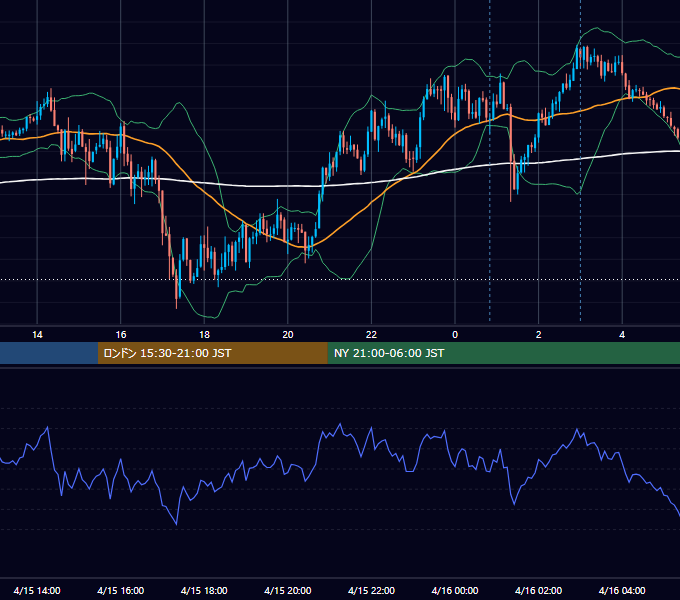Click the London session bar 15:30-21:00 JST
This screenshot has height=600, width=680.
[x=212, y=353]
